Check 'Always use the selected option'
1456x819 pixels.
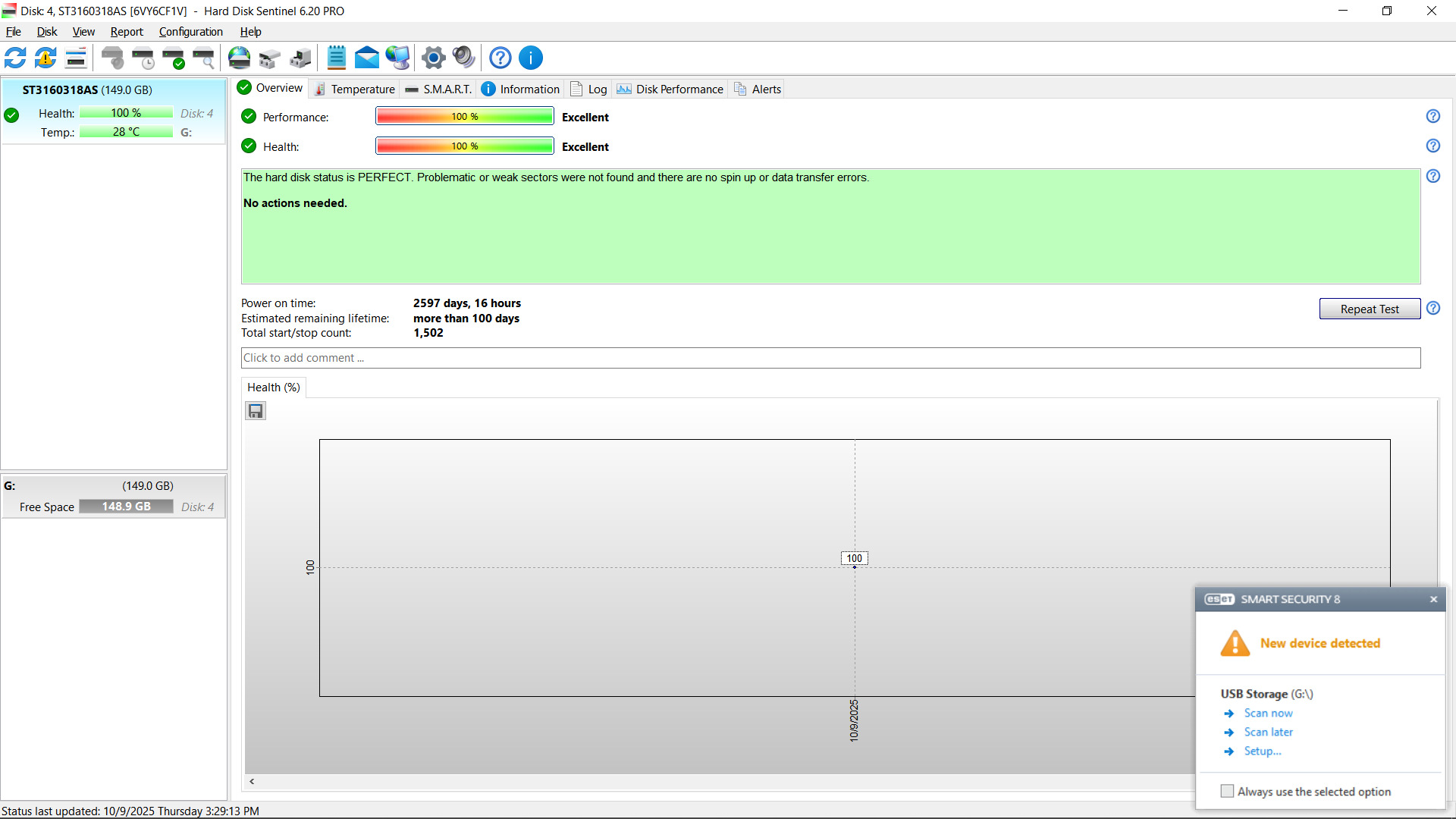pyautogui.click(x=1227, y=791)
